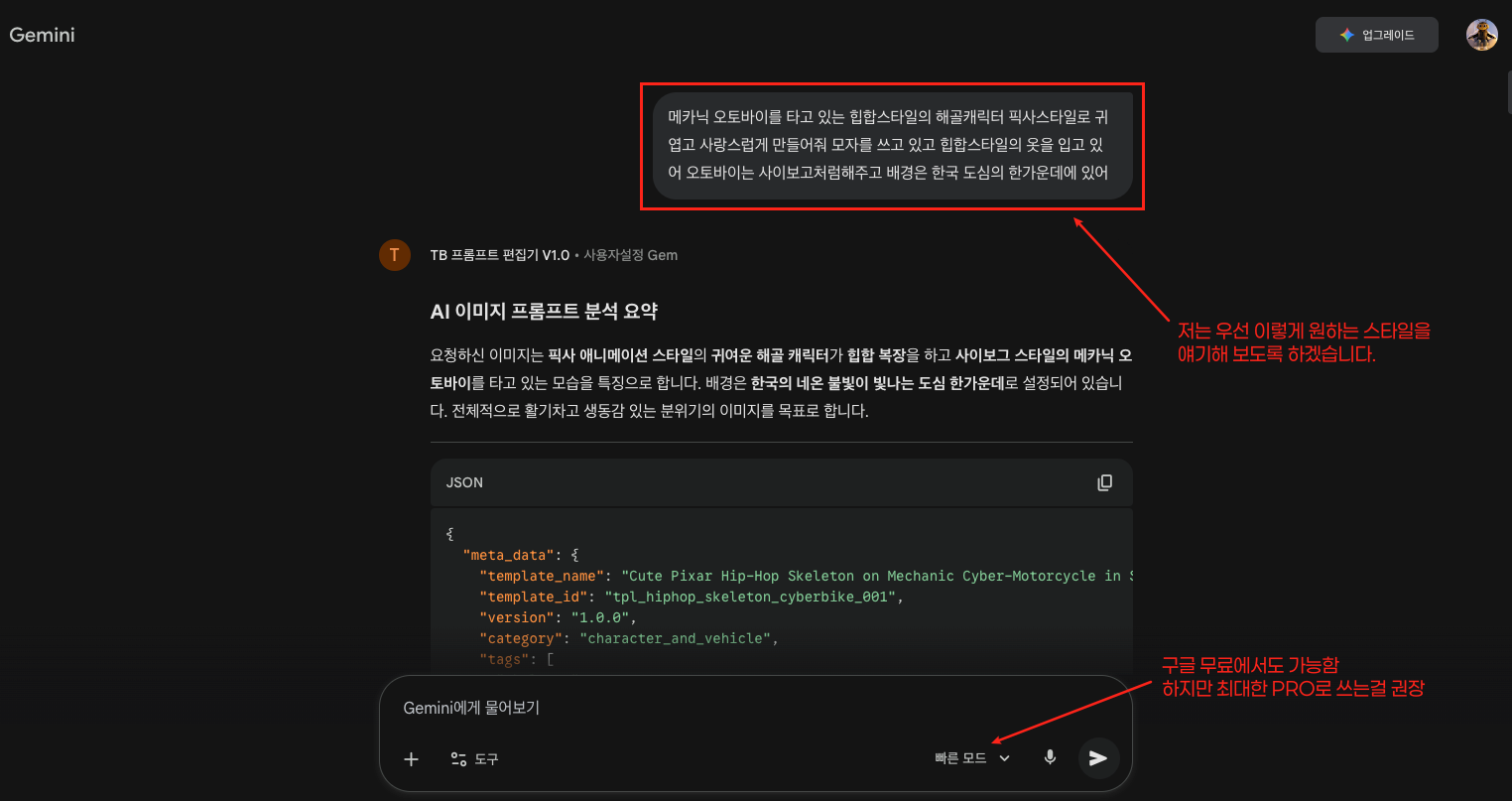Click the AI 이미지 프롬프트 분석 요약 heading
This screenshot has height=801, width=1512.
tap(544, 312)
